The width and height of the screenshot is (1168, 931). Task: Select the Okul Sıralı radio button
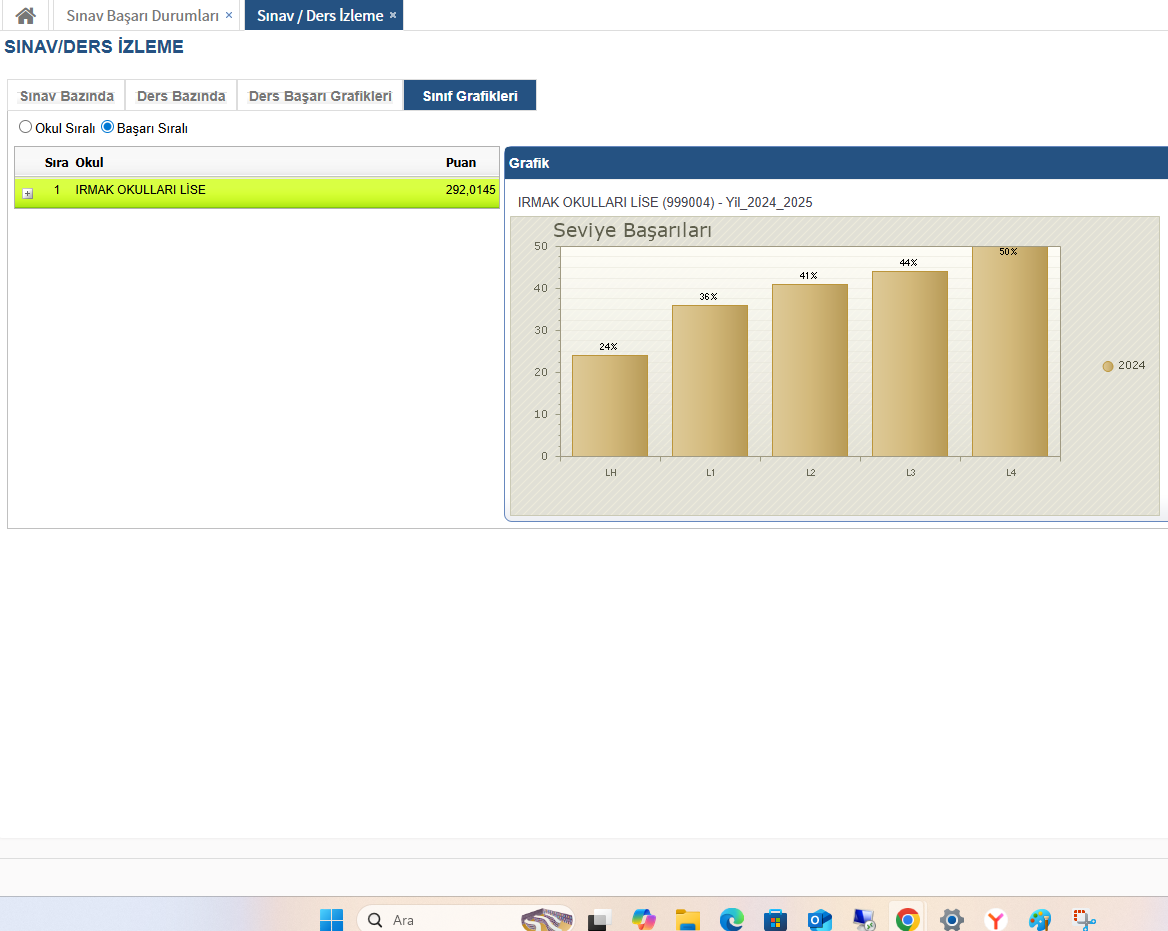[26, 127]
